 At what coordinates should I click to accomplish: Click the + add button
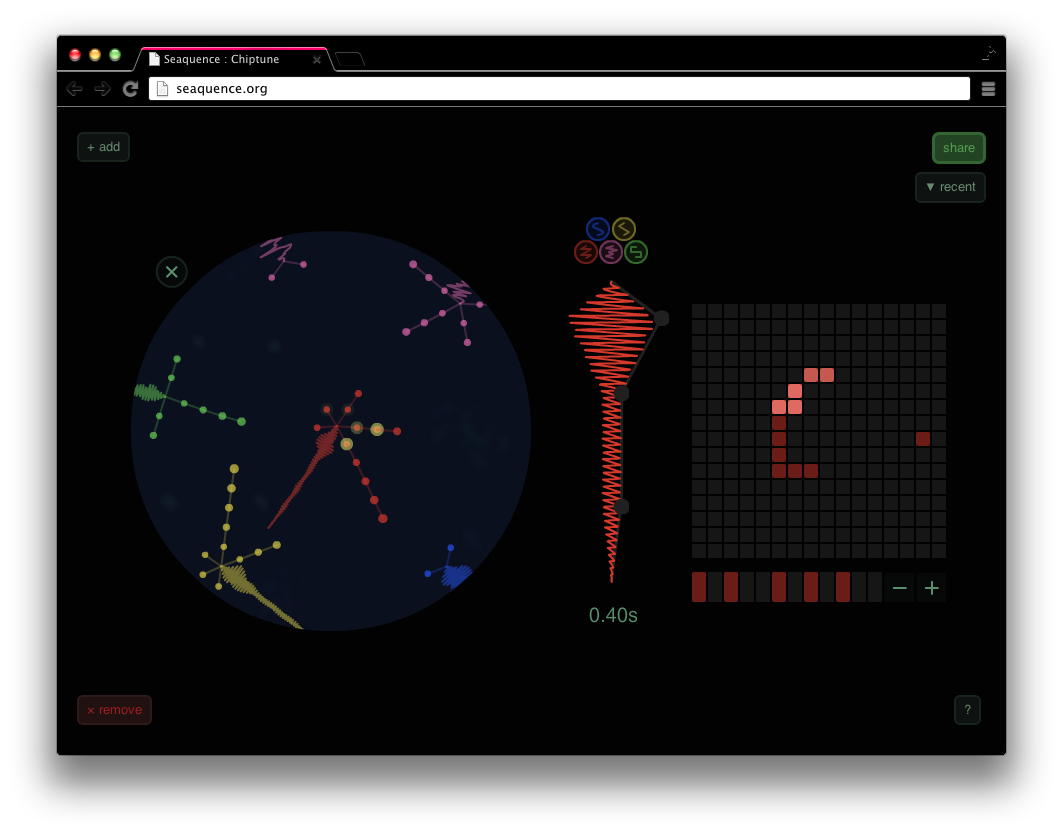103,147
